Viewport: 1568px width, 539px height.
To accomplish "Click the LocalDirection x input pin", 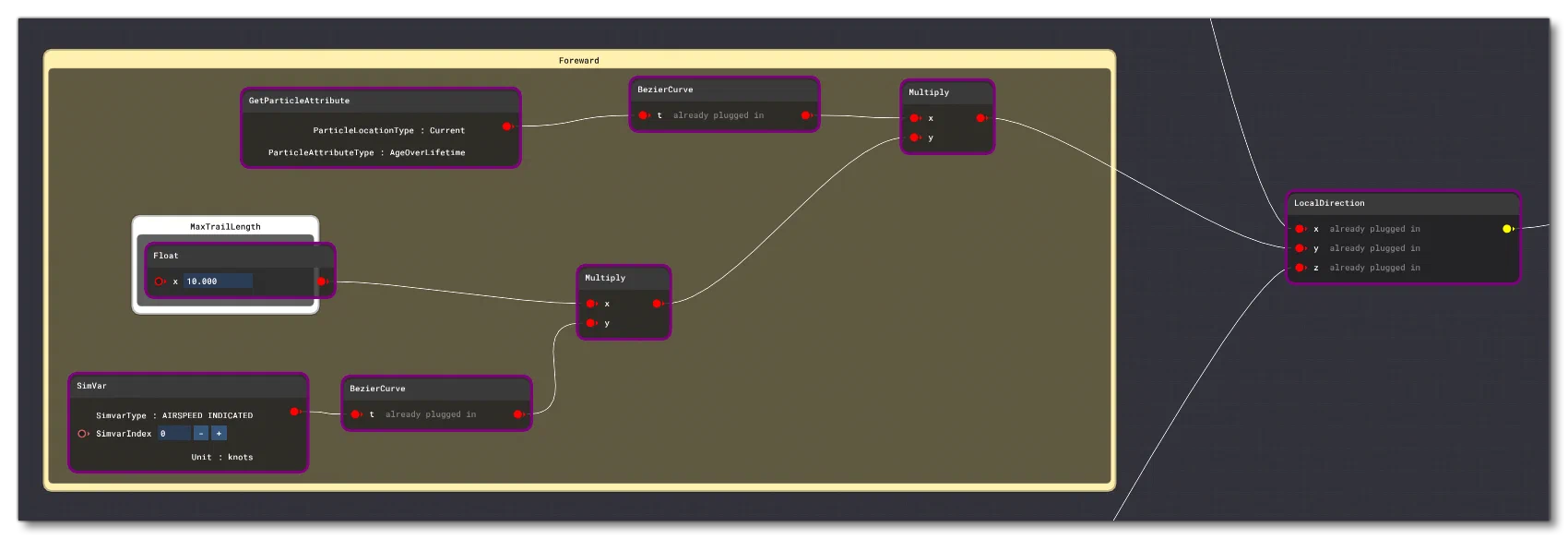I will click(1301, 229).
